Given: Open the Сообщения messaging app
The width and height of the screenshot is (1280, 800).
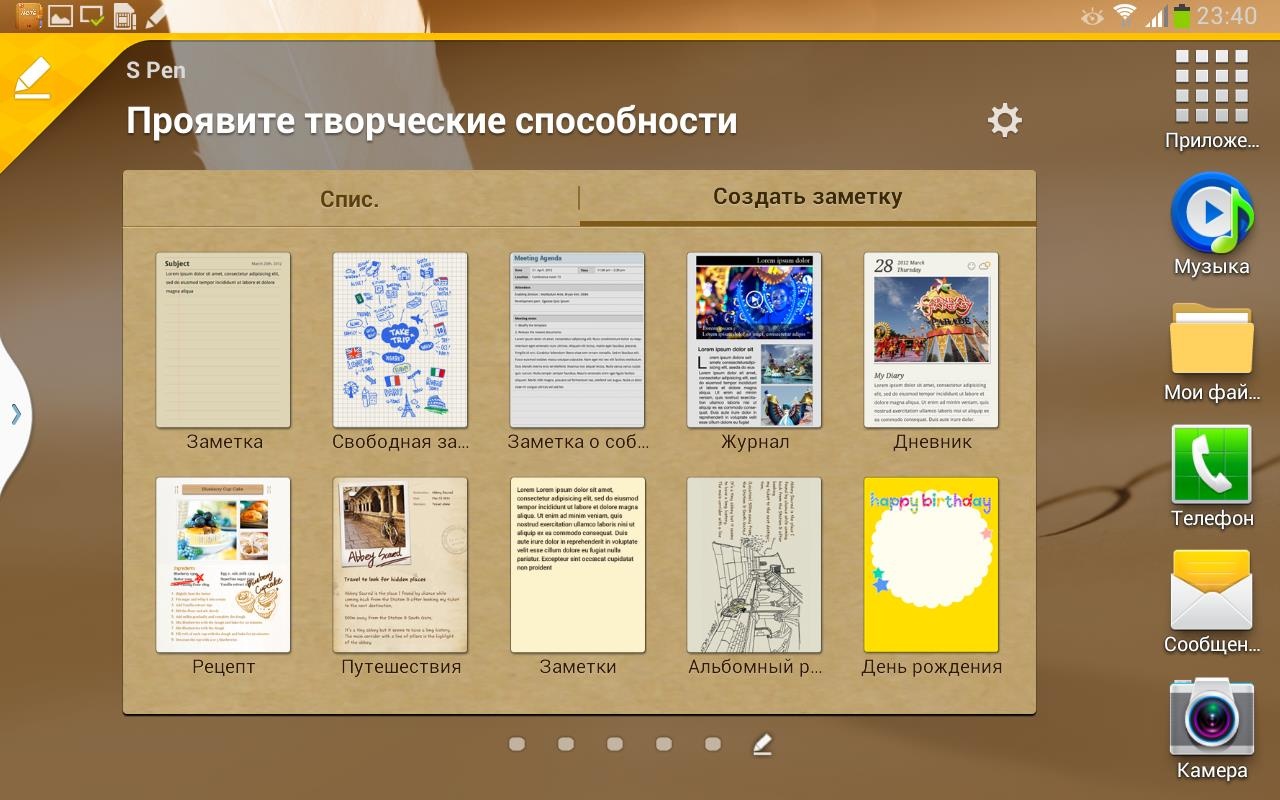Looking at the screenshot, I should [1211, 591].
